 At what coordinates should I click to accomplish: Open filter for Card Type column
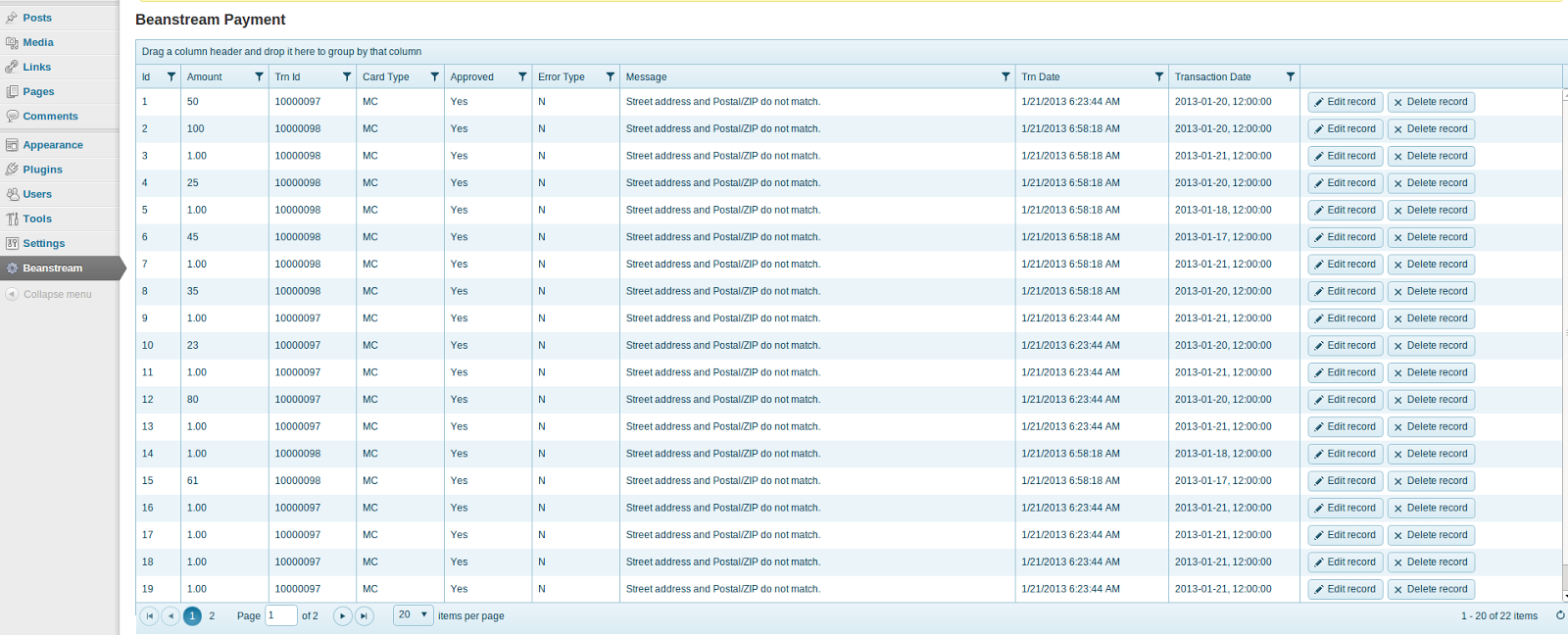tap(435, 76)
